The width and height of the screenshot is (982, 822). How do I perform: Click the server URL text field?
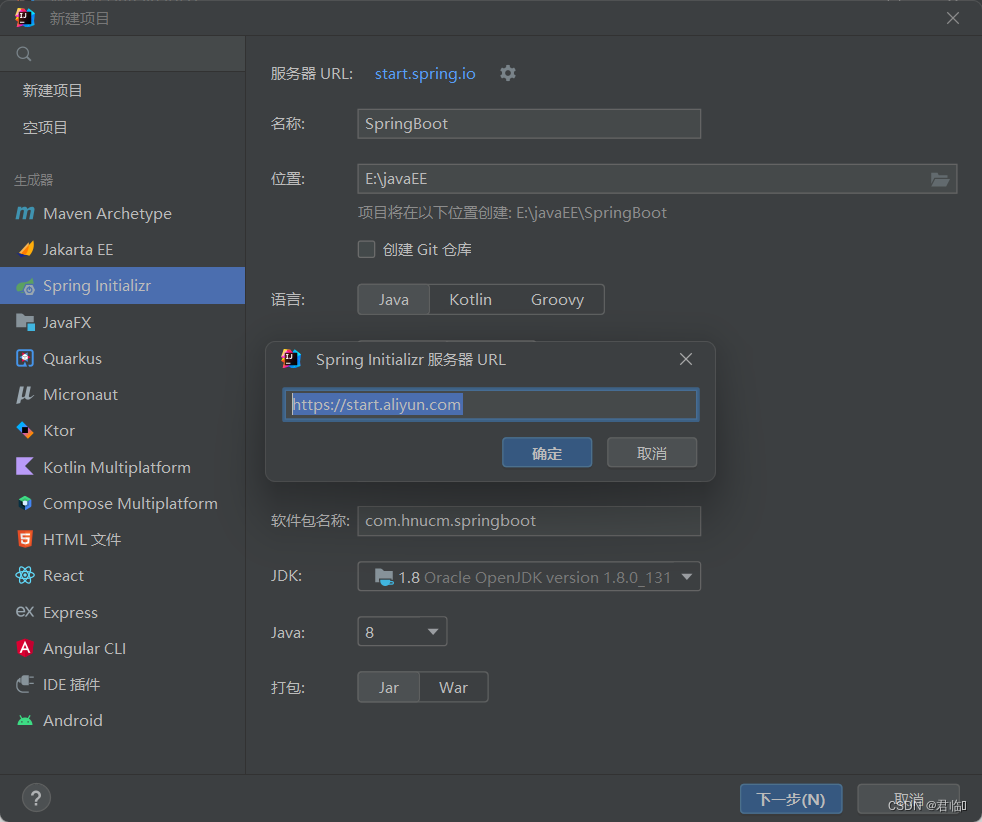pos(490,404)
